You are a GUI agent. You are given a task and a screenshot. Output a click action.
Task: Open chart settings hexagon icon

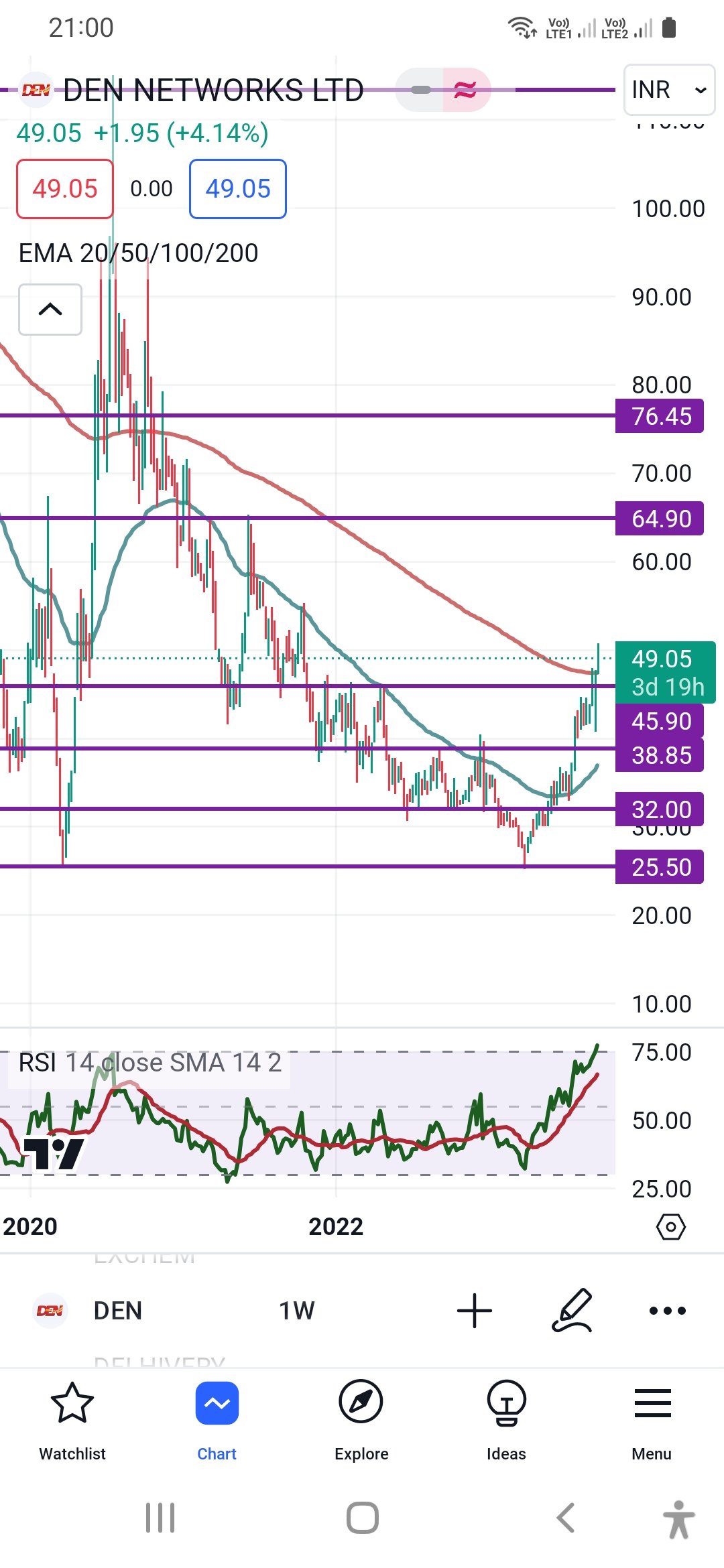point(671,1227)
